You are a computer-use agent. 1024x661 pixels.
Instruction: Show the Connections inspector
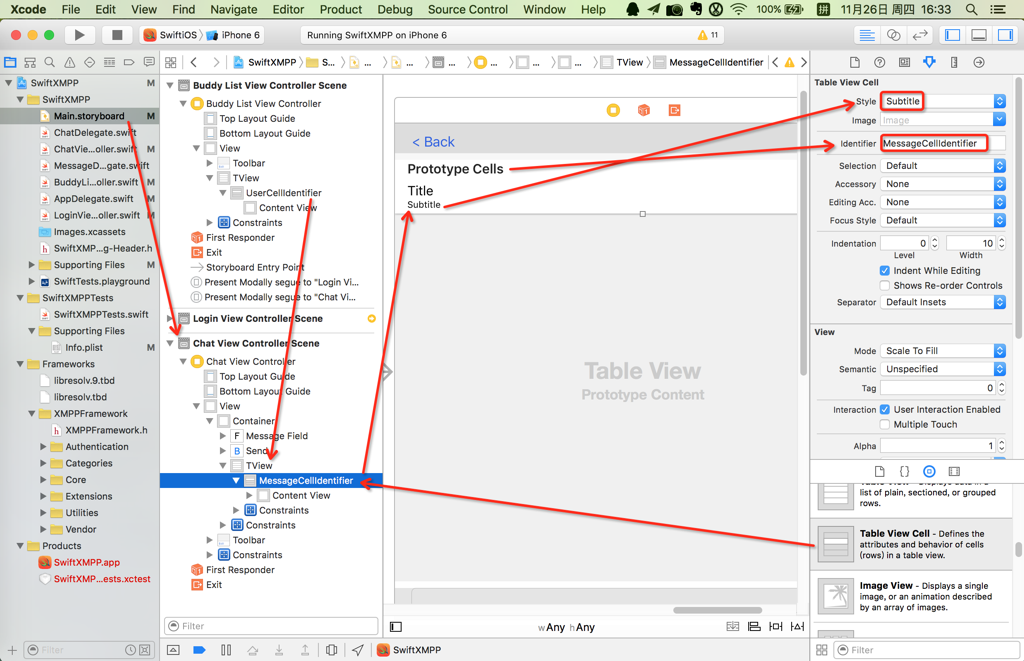click(x=979, y=63)
